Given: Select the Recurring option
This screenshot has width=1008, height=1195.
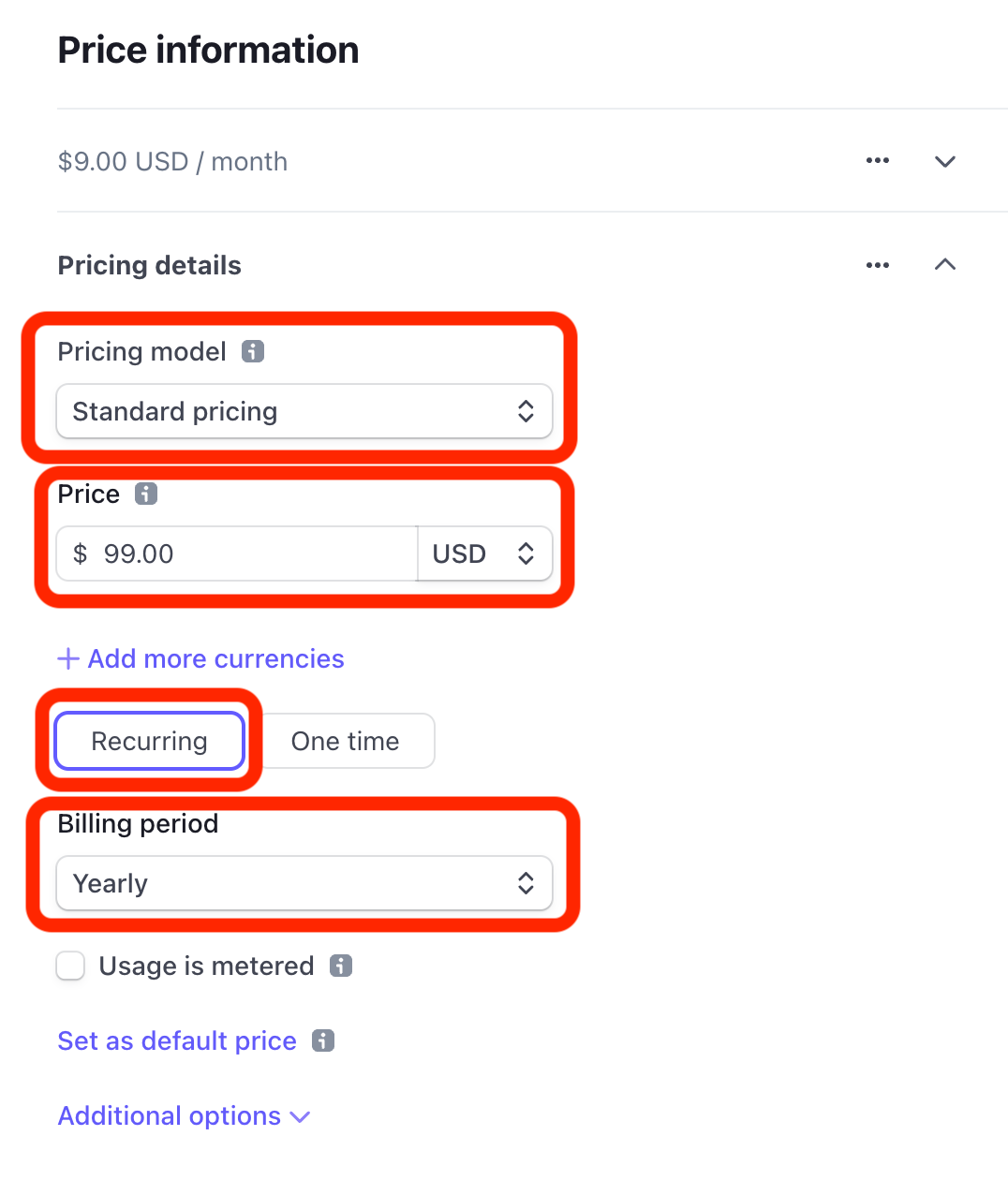Looking at the screenshot, I should (149, 741).
